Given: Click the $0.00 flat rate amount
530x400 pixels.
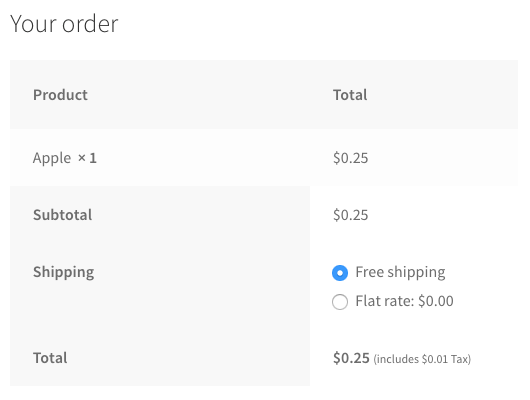Looking at the screenshot, I should pos(436,301).
